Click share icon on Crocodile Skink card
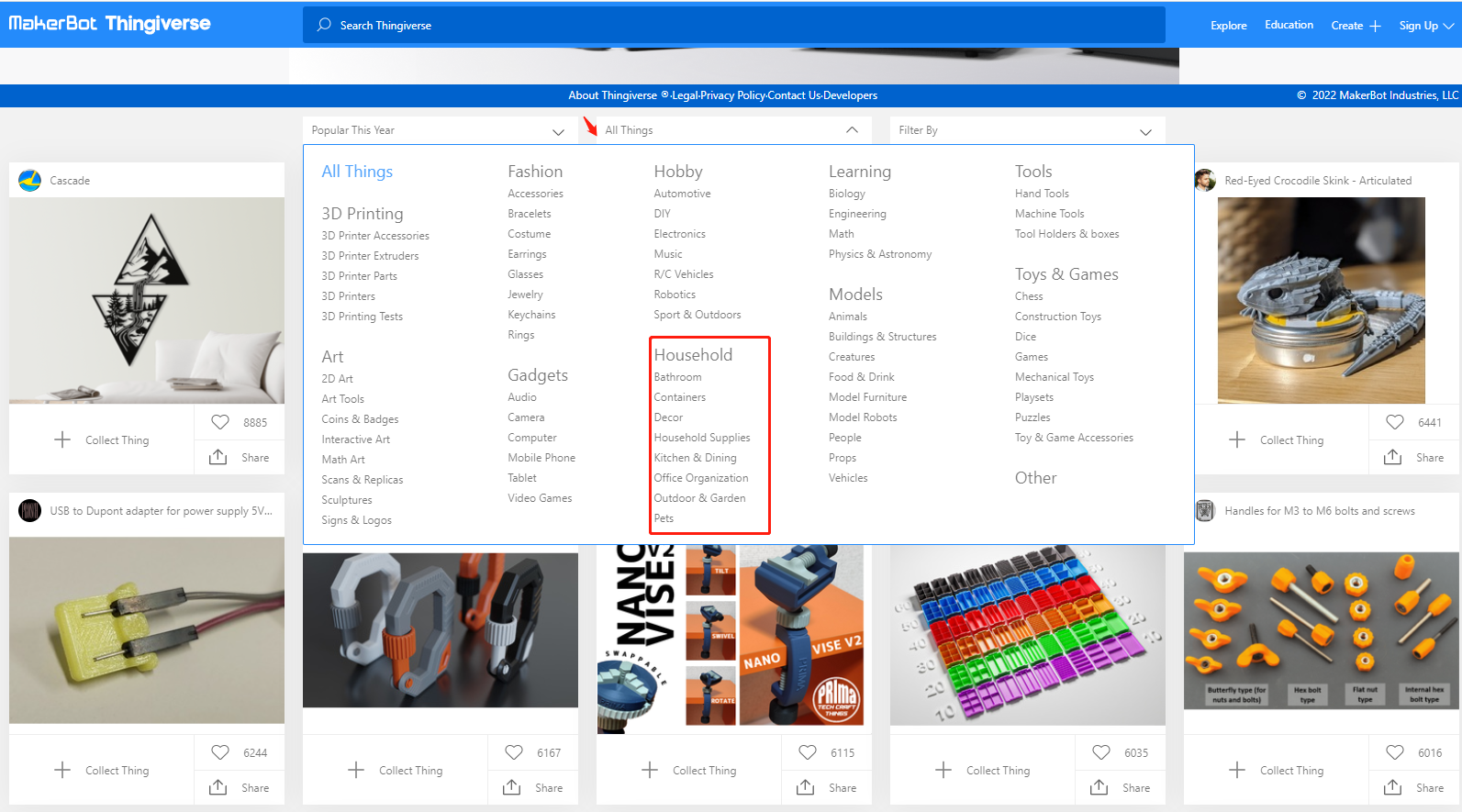1462x812 pixels. pos(1392,457)
